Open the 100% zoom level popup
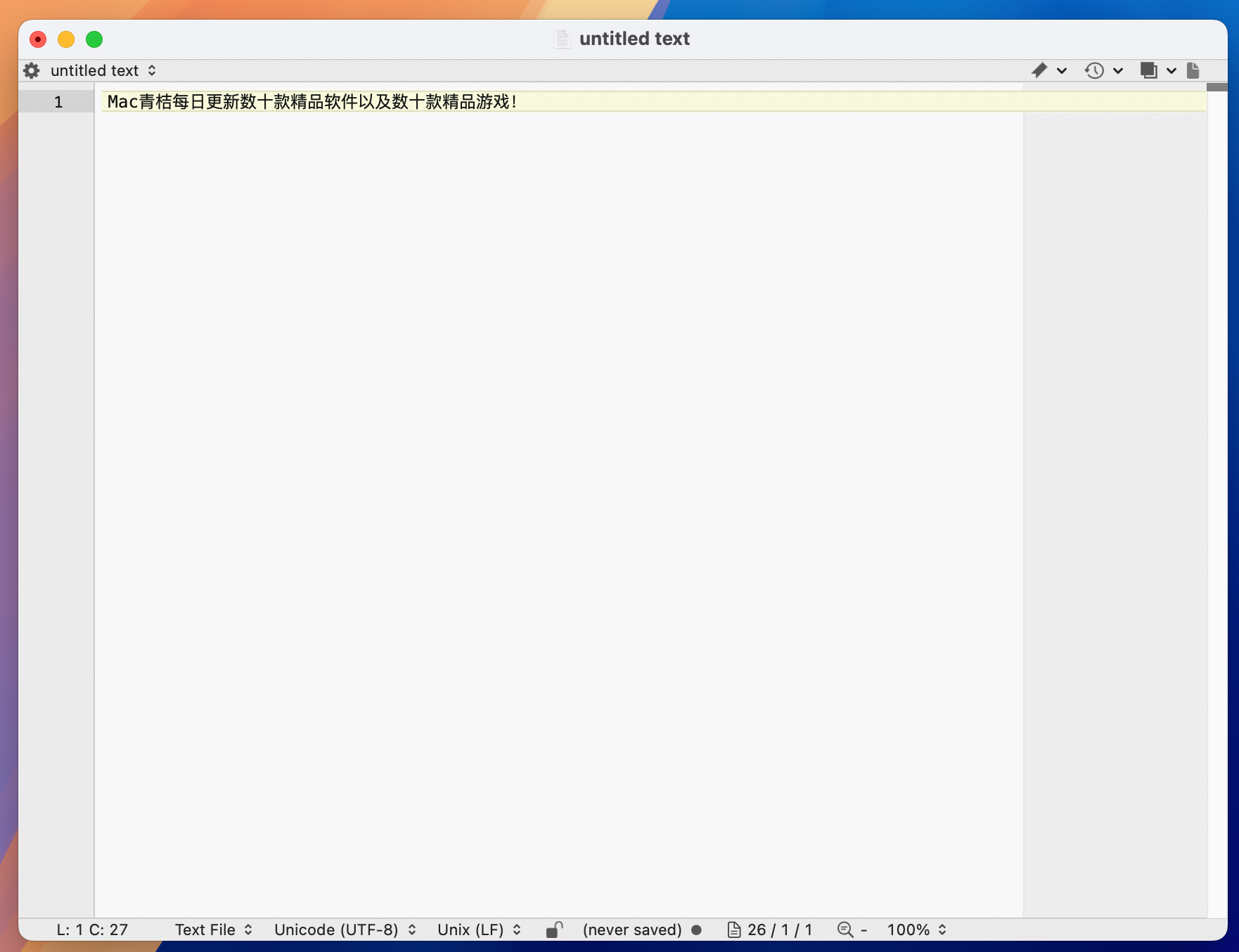 917,930
